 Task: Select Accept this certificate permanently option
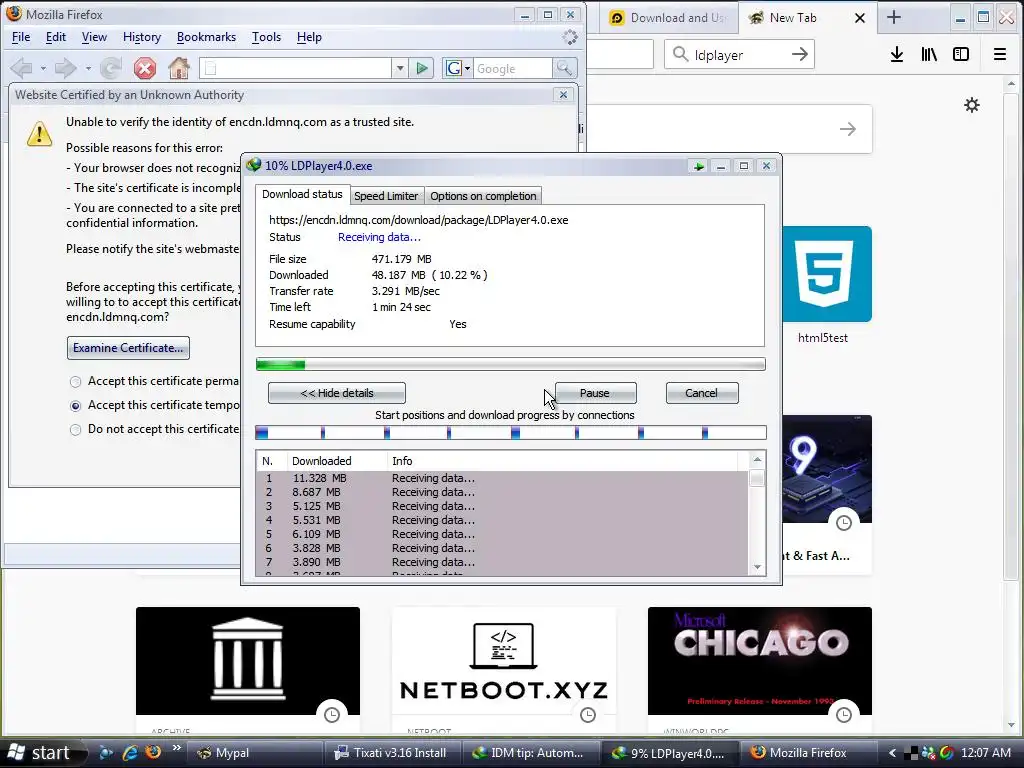76,381
